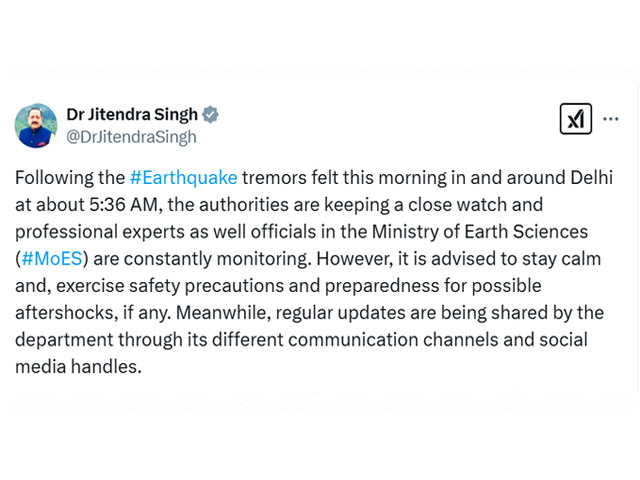This screenshot has height=480, width=640.
Task: Click the word Meanwhile in the post
Action: 223,313
